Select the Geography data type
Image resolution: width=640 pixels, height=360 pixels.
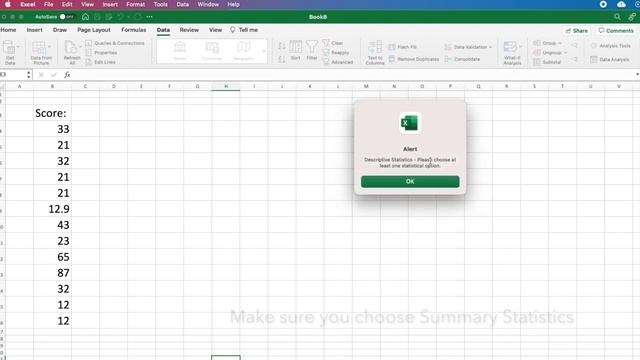point(244,51)
